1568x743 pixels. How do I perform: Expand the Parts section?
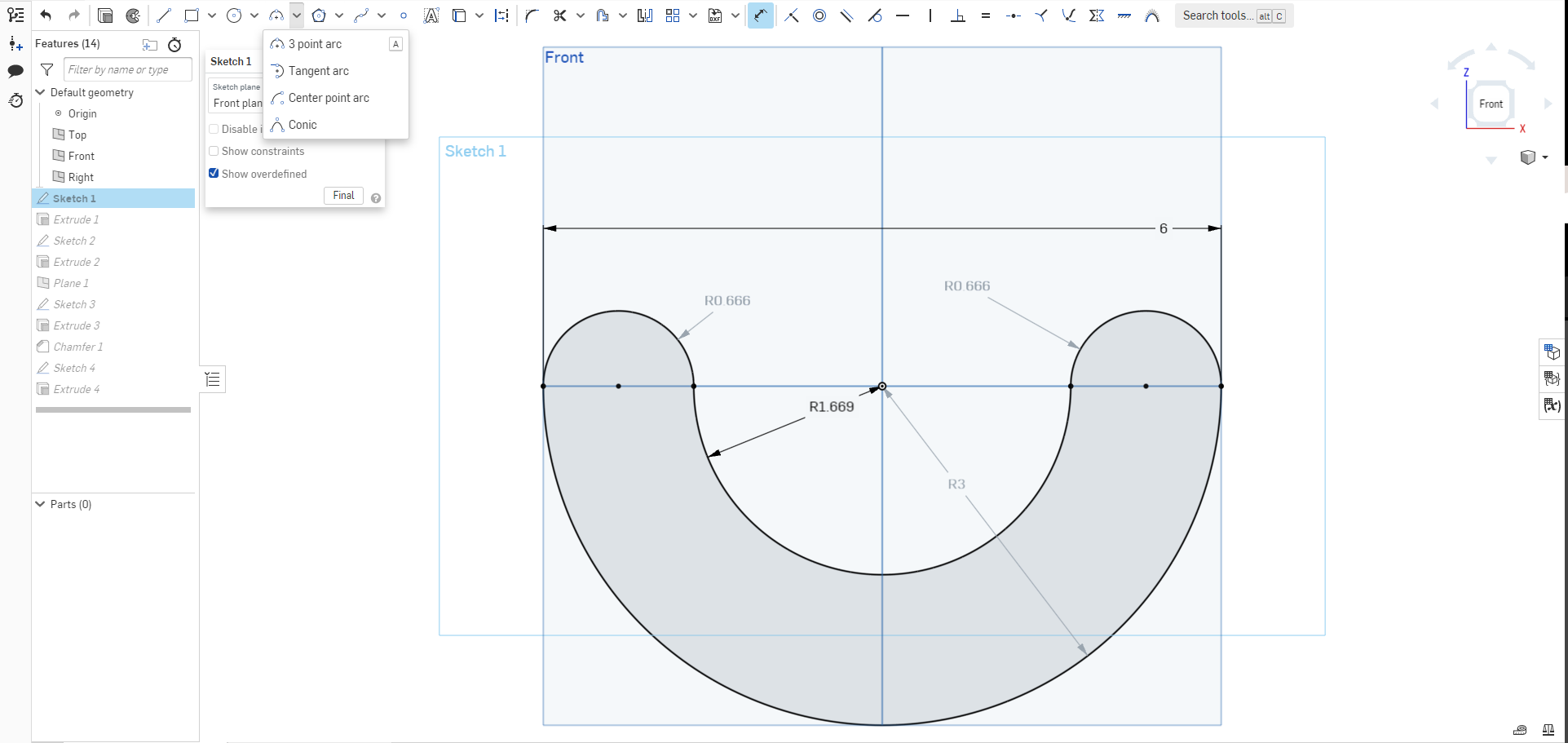point(38,503)
